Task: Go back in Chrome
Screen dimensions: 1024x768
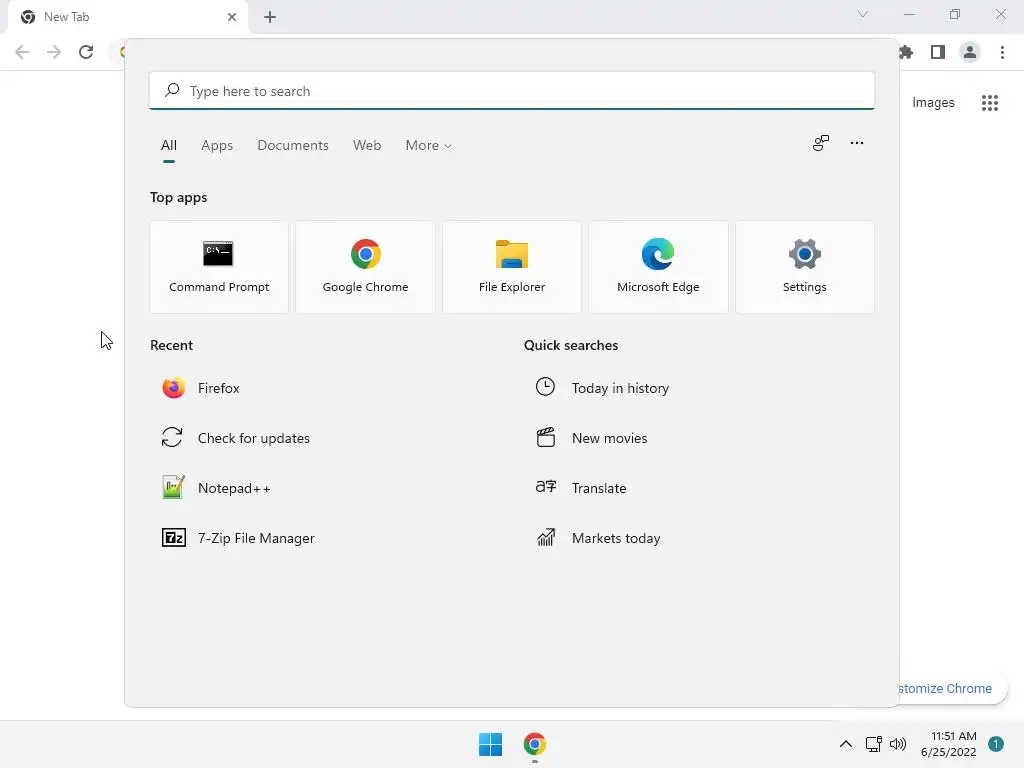Action: 22,52
